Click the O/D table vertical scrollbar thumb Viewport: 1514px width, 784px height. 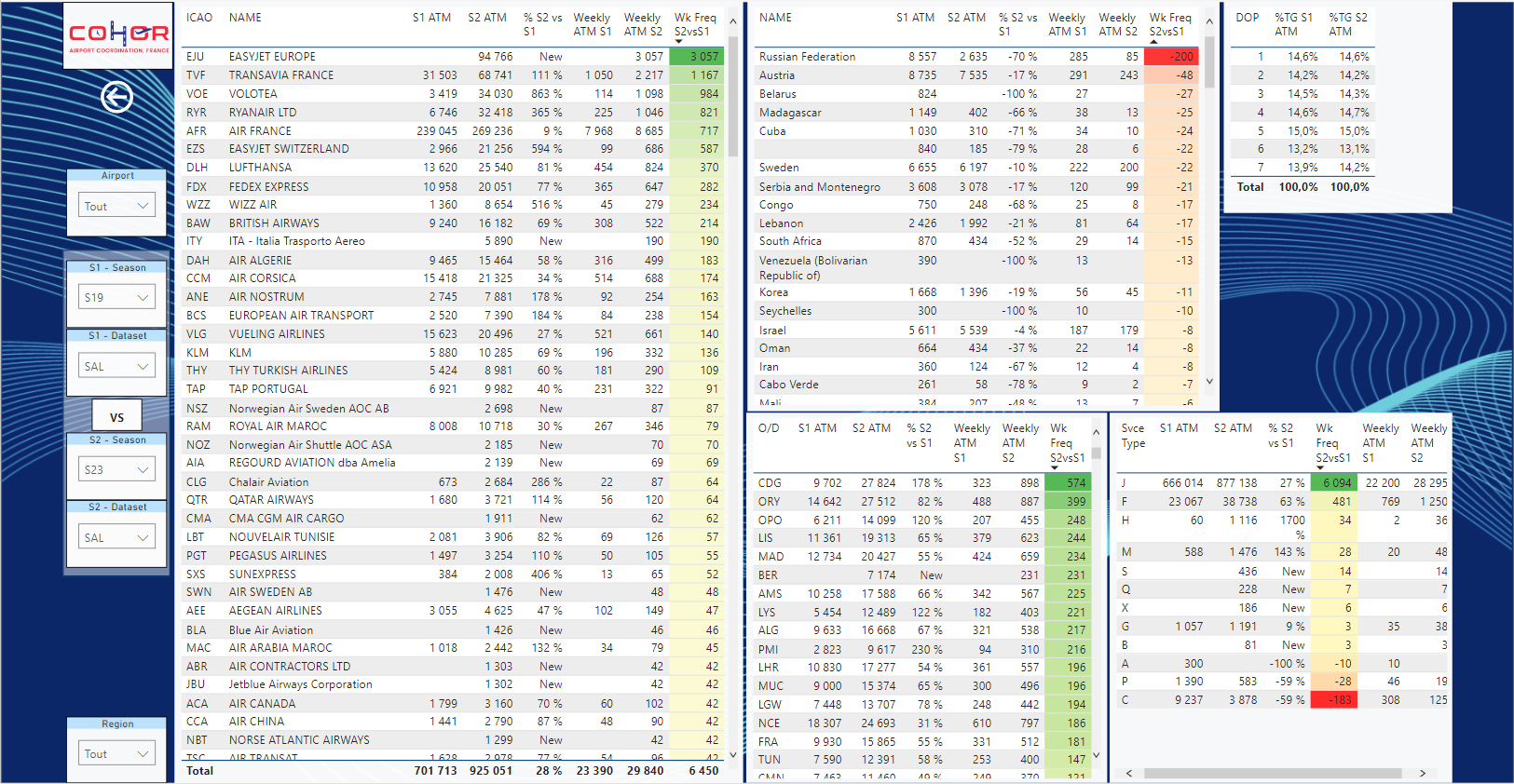point(1096,453)
